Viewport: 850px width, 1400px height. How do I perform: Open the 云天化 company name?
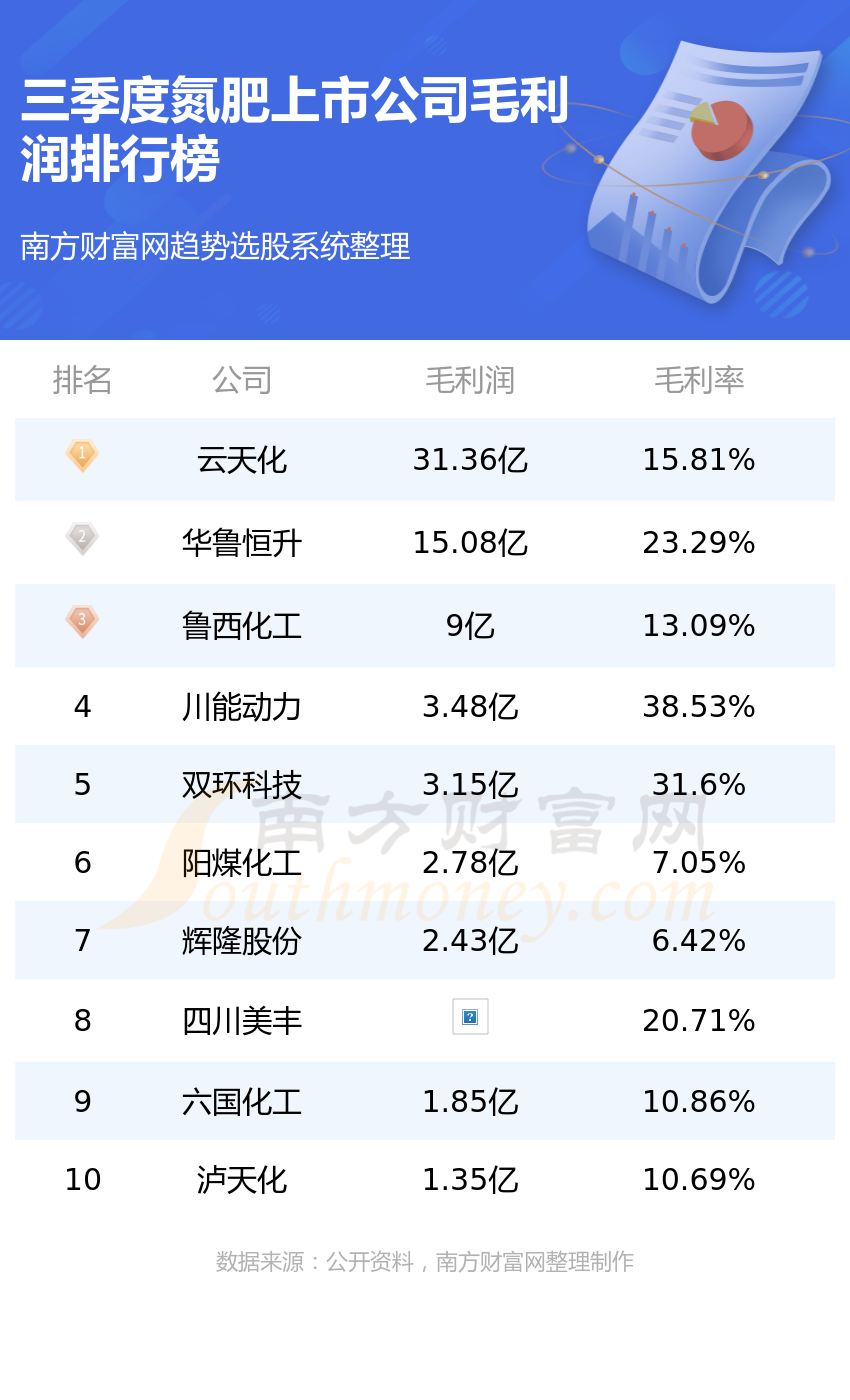242,460
